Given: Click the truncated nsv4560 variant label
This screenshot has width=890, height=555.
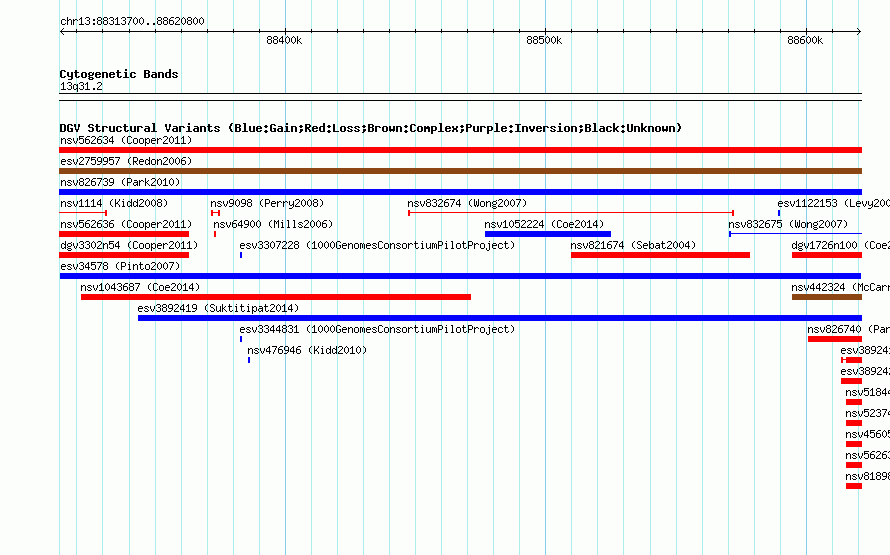Looking at the screenshot, I should [867, 434].
